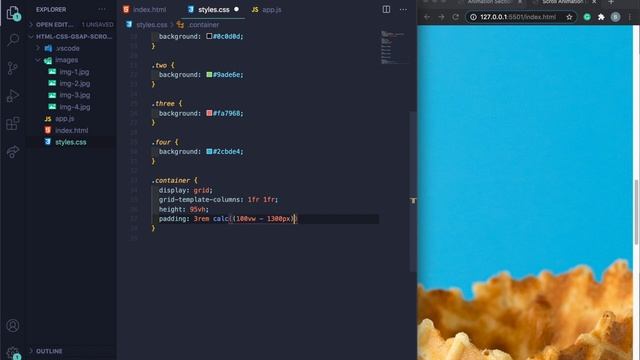Go back in the browser
The image size is (640, 360).
[x=427, y=17]
